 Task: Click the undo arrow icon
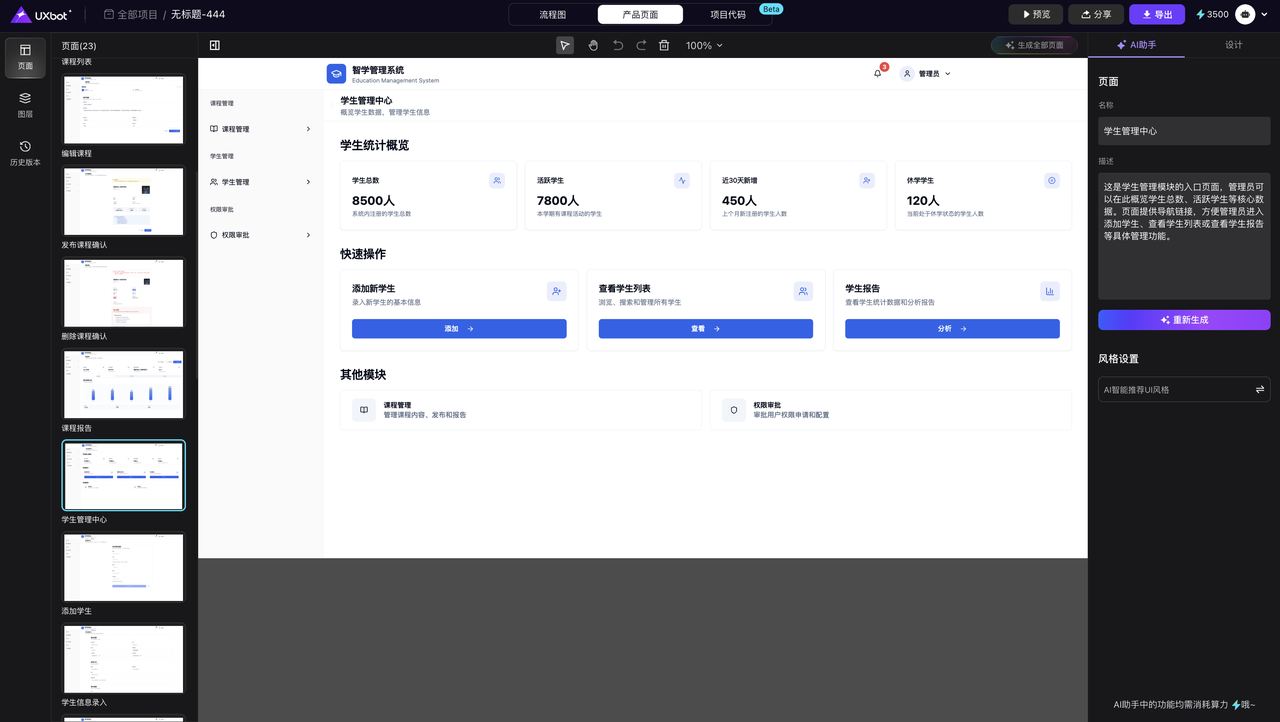click(x=618, y=45)
